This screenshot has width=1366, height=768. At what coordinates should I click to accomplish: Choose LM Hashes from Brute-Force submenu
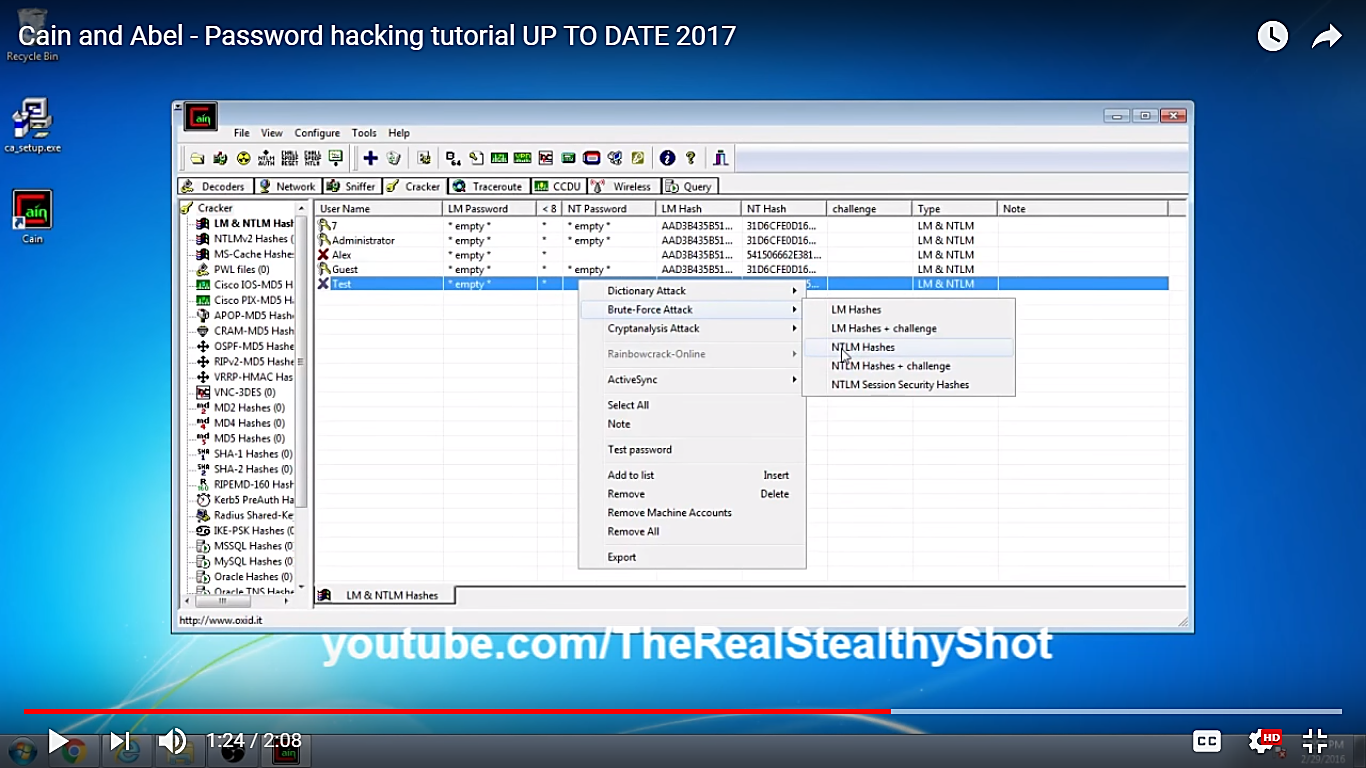(x=909, y=310)
